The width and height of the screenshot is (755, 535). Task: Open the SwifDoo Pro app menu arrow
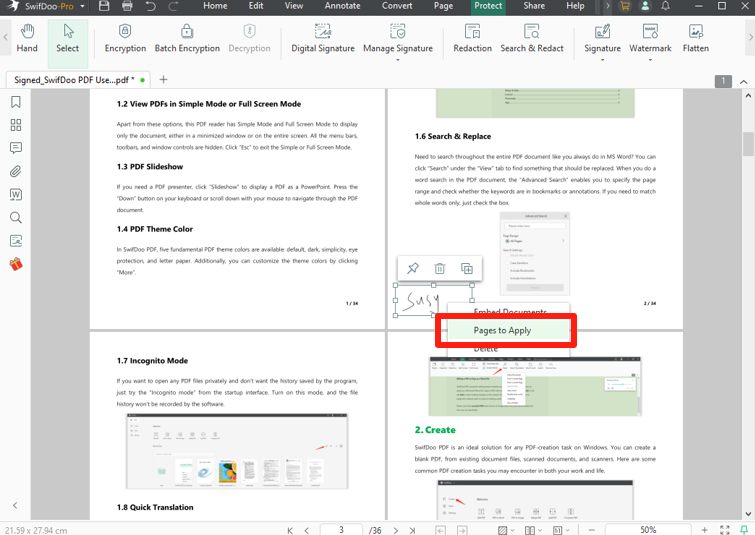coord(82,6)
